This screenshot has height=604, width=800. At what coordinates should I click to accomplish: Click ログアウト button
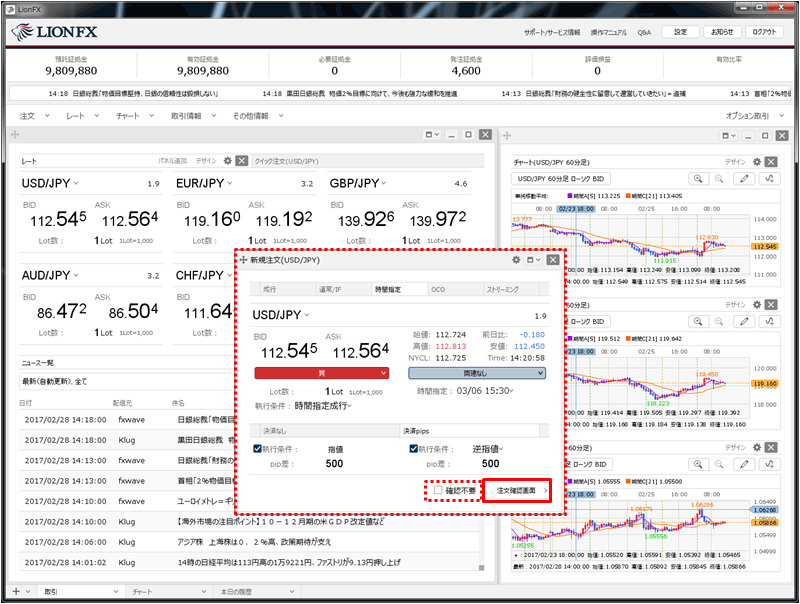(x=764, y=32)
